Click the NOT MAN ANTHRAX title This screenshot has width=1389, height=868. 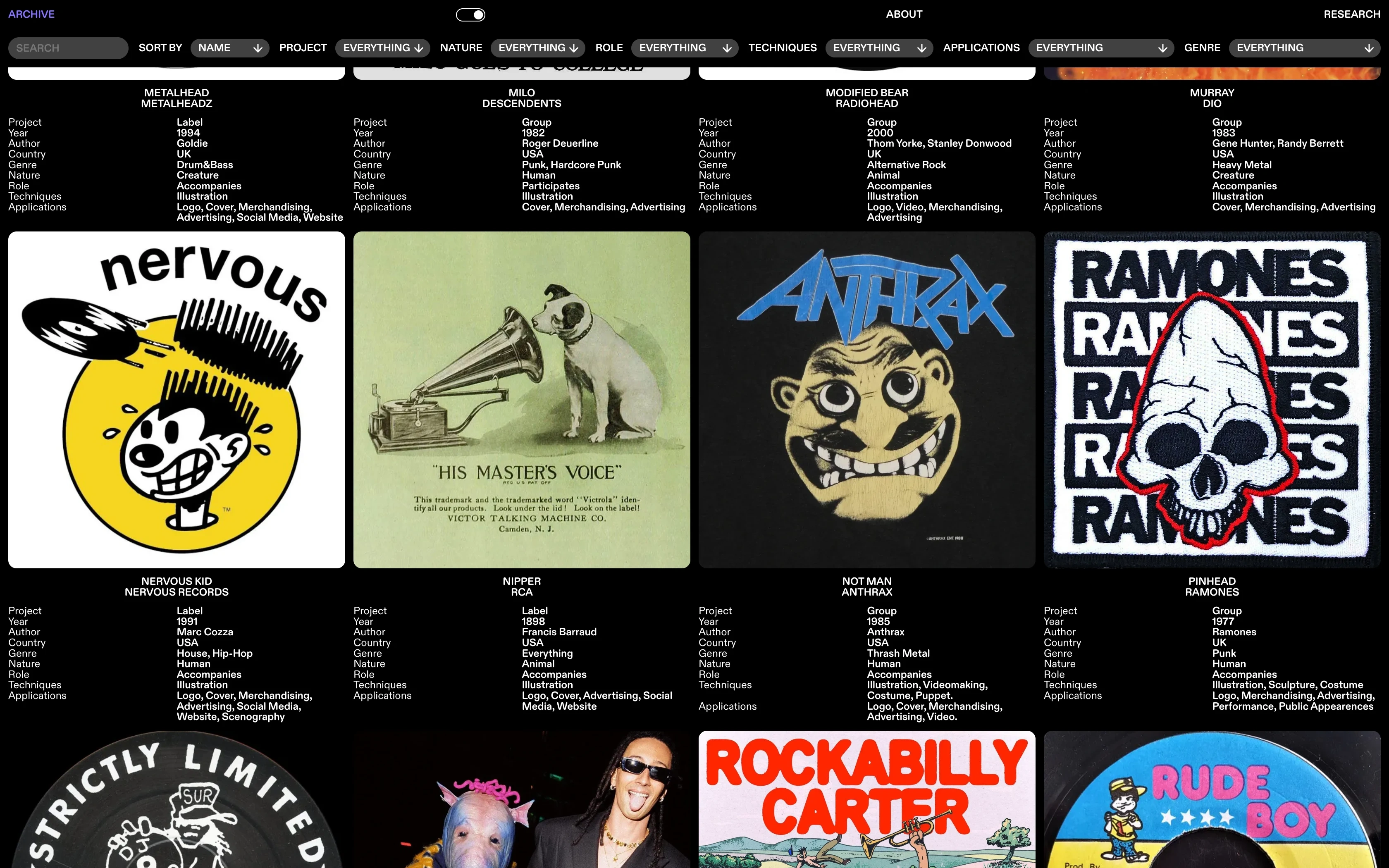point(867,587)
